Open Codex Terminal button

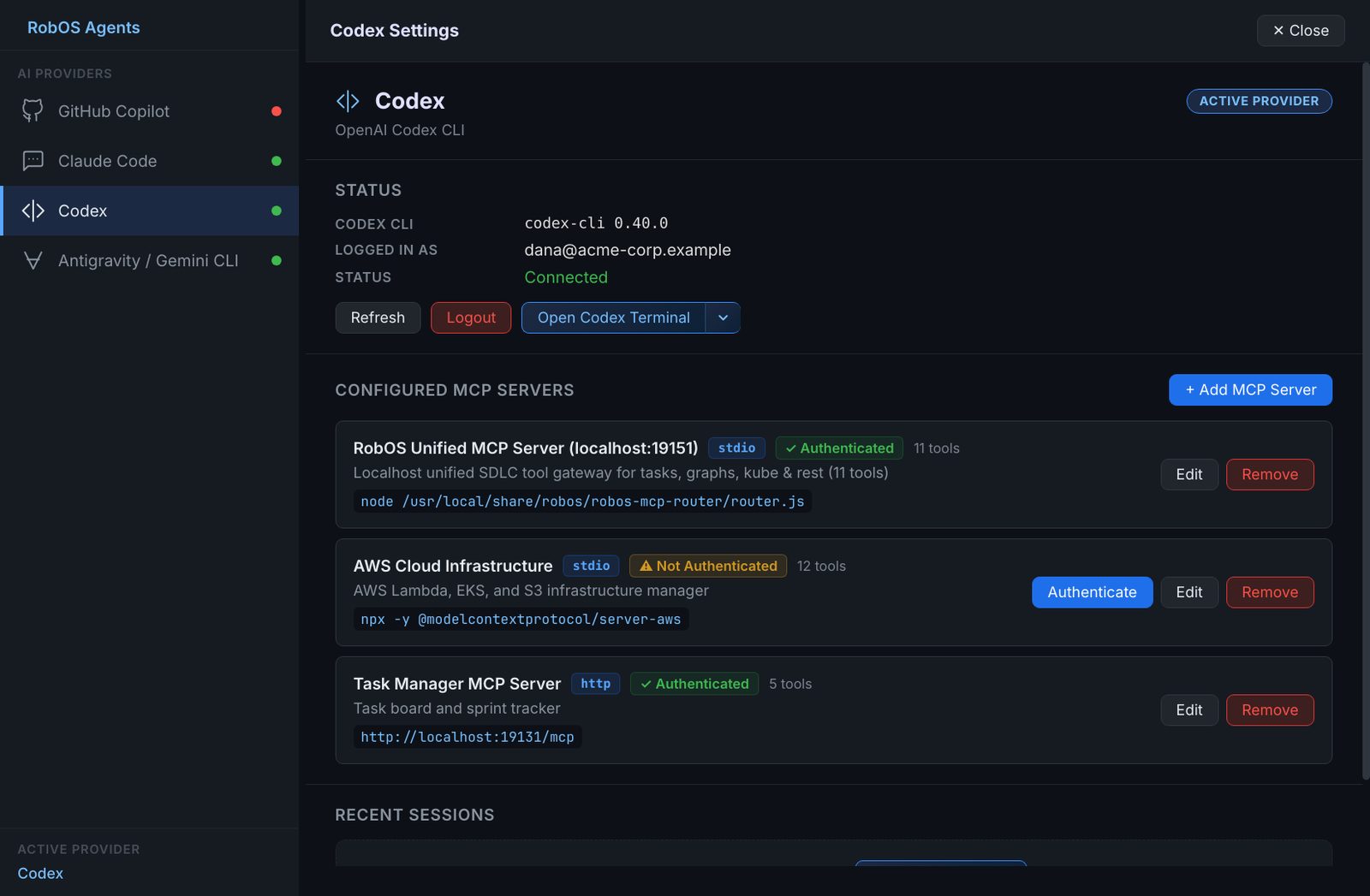pos(613,317)
